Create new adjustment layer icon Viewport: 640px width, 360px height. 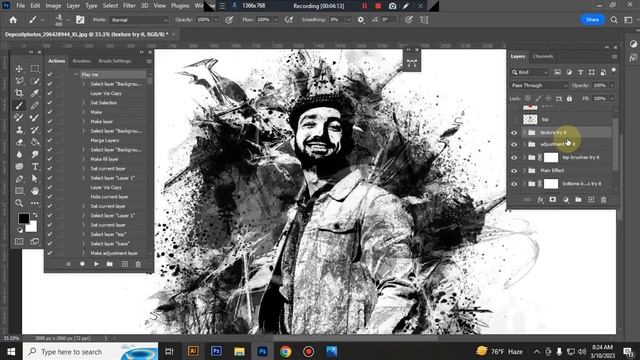[566, 200]
